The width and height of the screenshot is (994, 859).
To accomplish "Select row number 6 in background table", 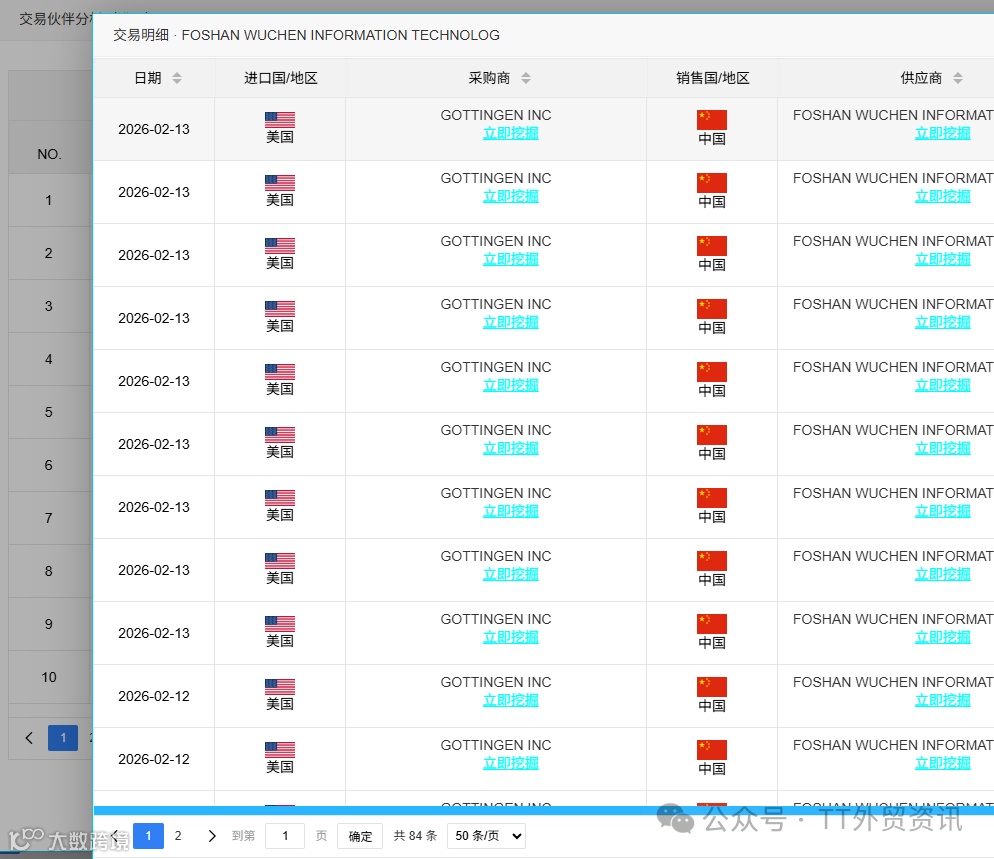I will 49,465.
